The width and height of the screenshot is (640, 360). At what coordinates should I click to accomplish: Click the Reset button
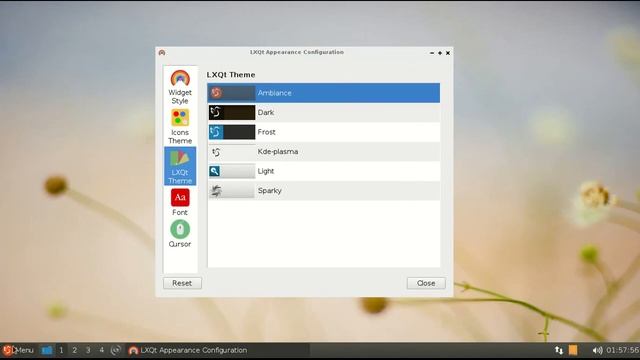coord(182,283)
